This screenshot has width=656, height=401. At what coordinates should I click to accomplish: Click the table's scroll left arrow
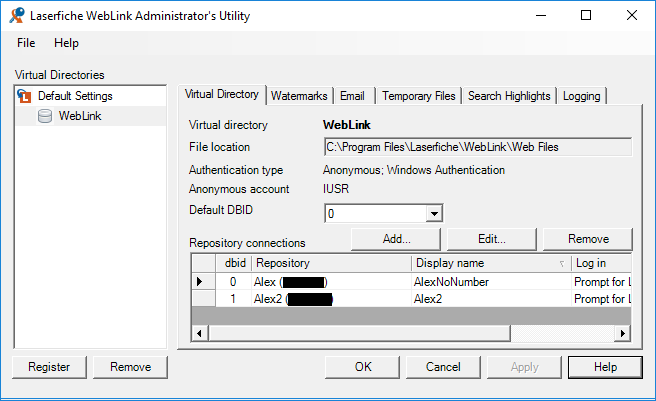coord(200,333)
